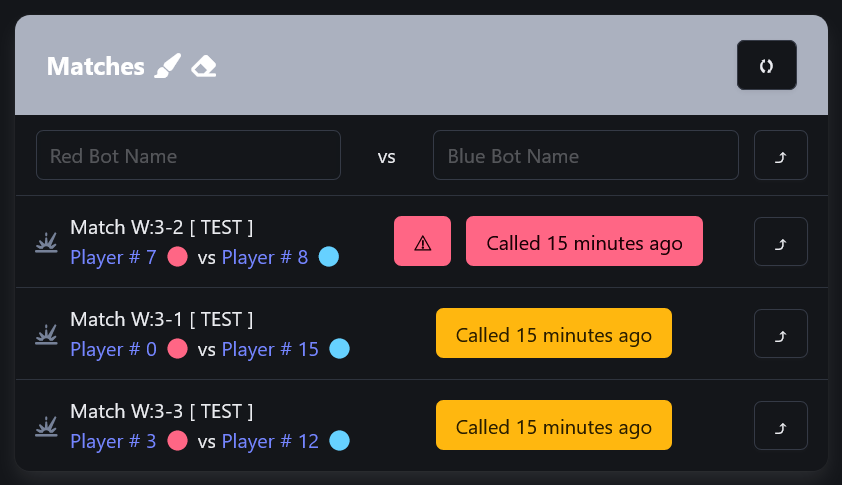
Task: Click the eraser icon in Matches header
Action: [204, 67]
